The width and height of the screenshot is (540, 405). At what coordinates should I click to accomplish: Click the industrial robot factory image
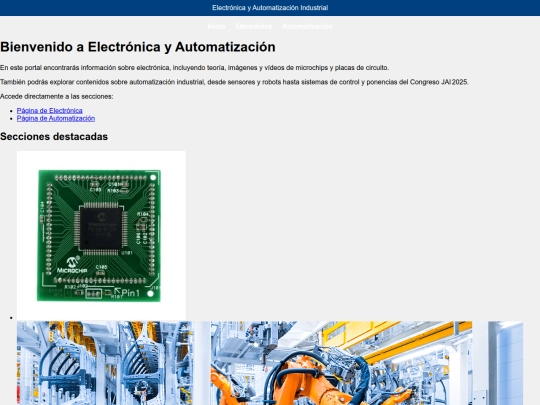tap(270, 363)
